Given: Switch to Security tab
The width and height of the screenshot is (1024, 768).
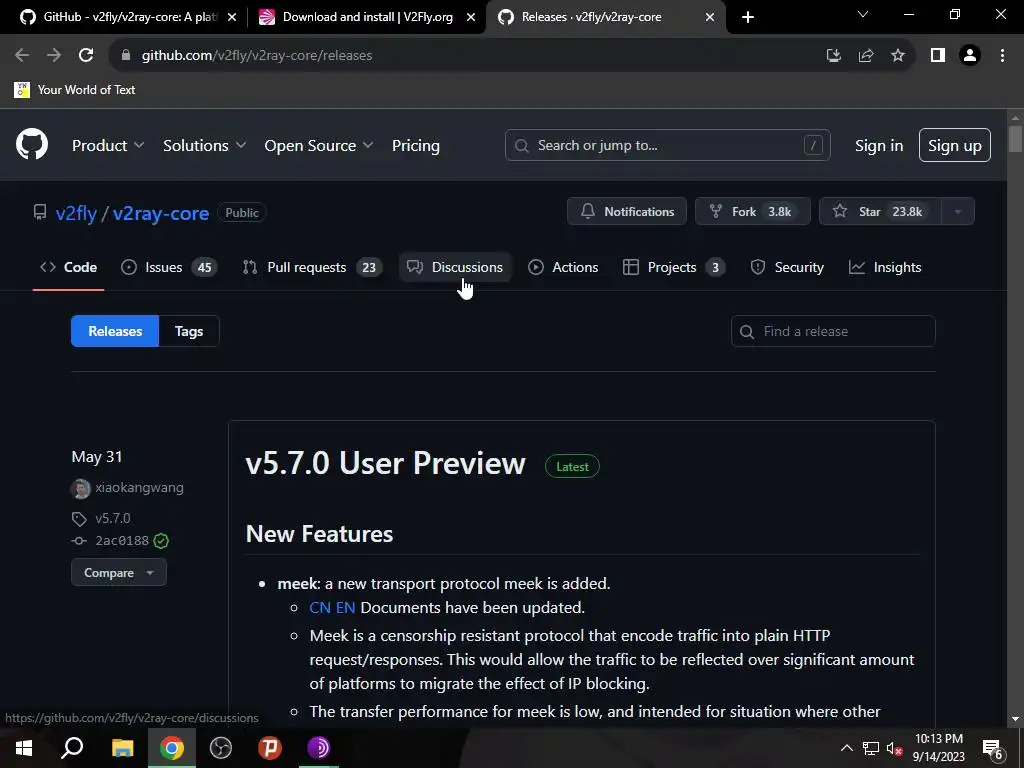Looking at the screenshot, I should pos(787,267).
